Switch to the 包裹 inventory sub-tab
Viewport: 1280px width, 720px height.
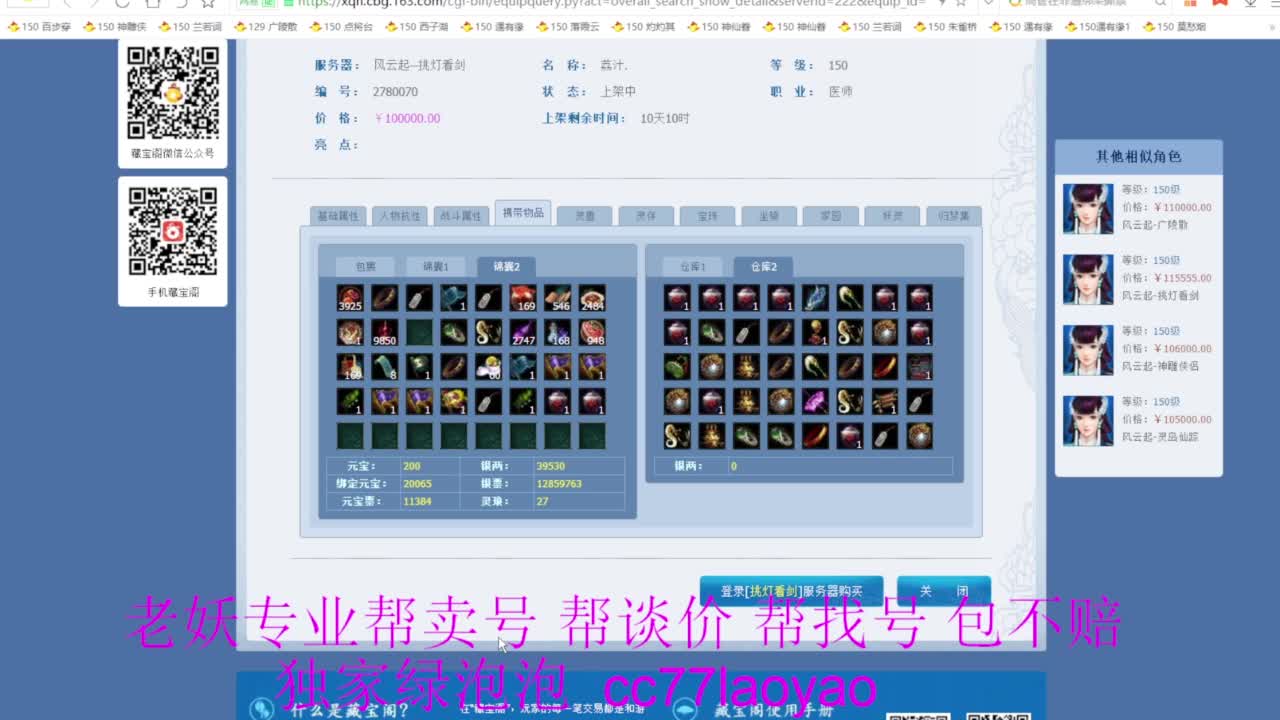coord(365,267)
